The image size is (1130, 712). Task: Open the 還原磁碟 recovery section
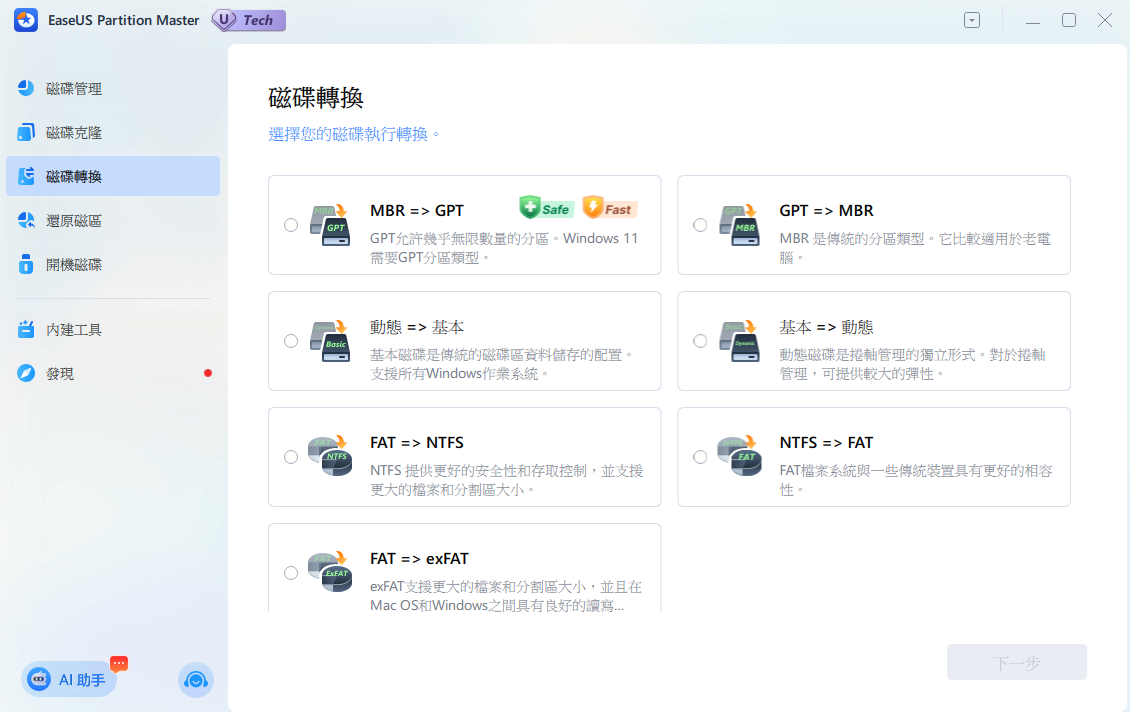(24, 220)
